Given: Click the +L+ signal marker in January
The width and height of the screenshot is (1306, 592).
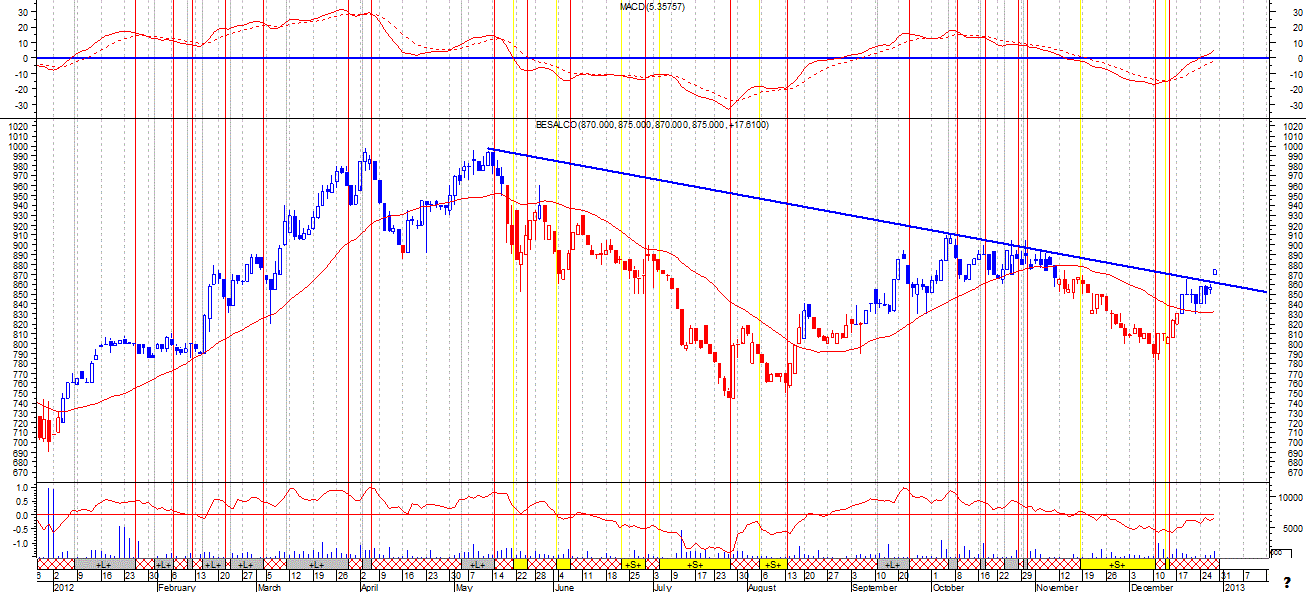Looking at the screenshot, I should [104, 564].
